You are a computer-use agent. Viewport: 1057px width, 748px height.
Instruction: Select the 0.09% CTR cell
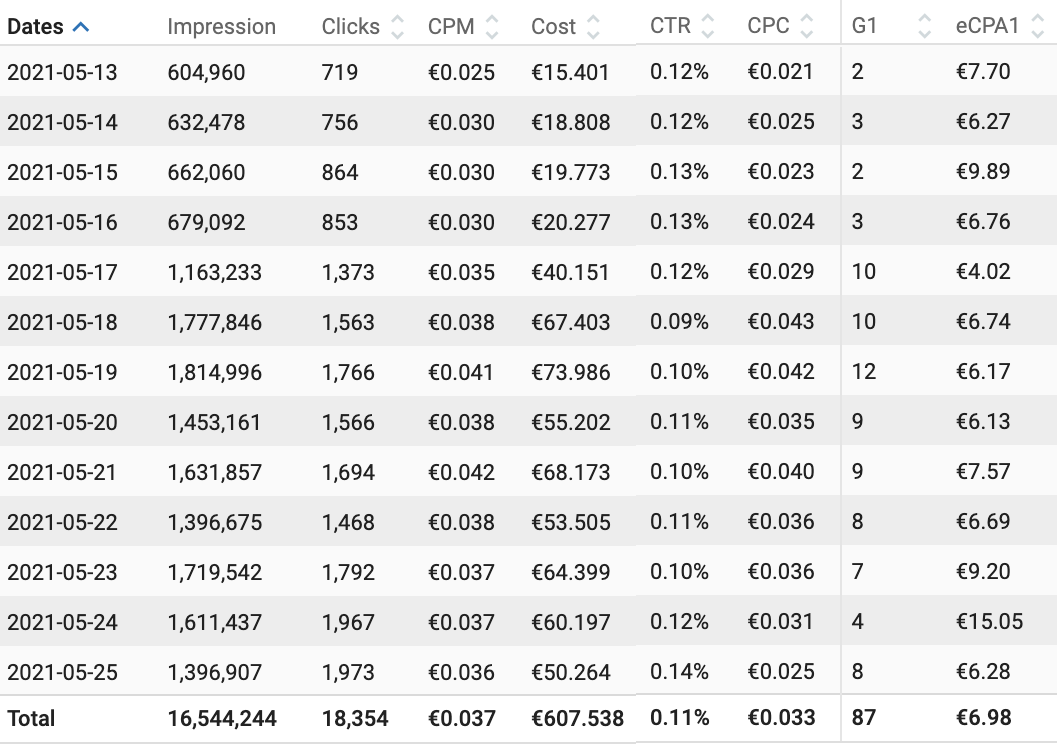pyautogui.click(x=679, y=321)
